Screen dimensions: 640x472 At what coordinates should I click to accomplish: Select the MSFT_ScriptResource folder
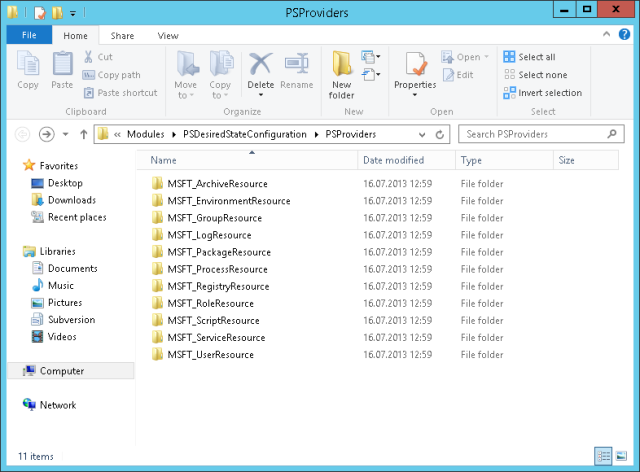(213, 321)
